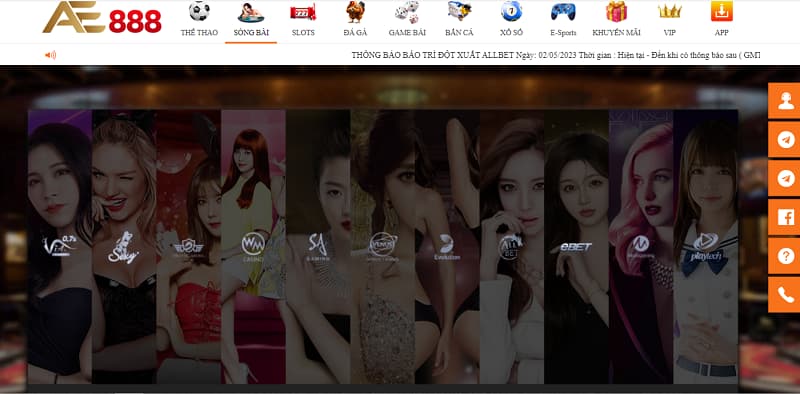Open the eBET casino provider panel
The height and width of the screenshot is (394, 800).
tap(577, 247)
